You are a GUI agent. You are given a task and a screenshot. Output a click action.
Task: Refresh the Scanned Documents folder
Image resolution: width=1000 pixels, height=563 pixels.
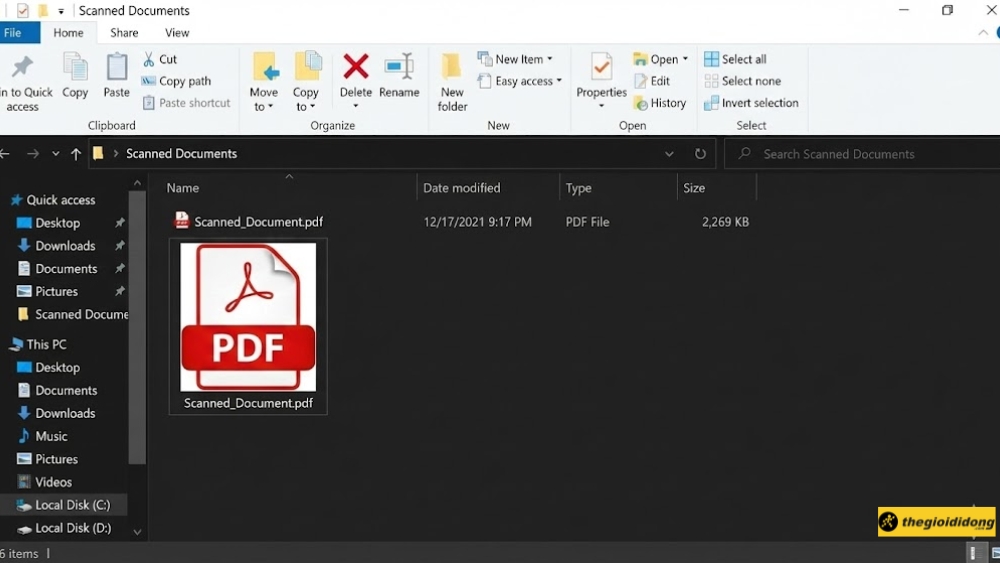click(700, 154)
